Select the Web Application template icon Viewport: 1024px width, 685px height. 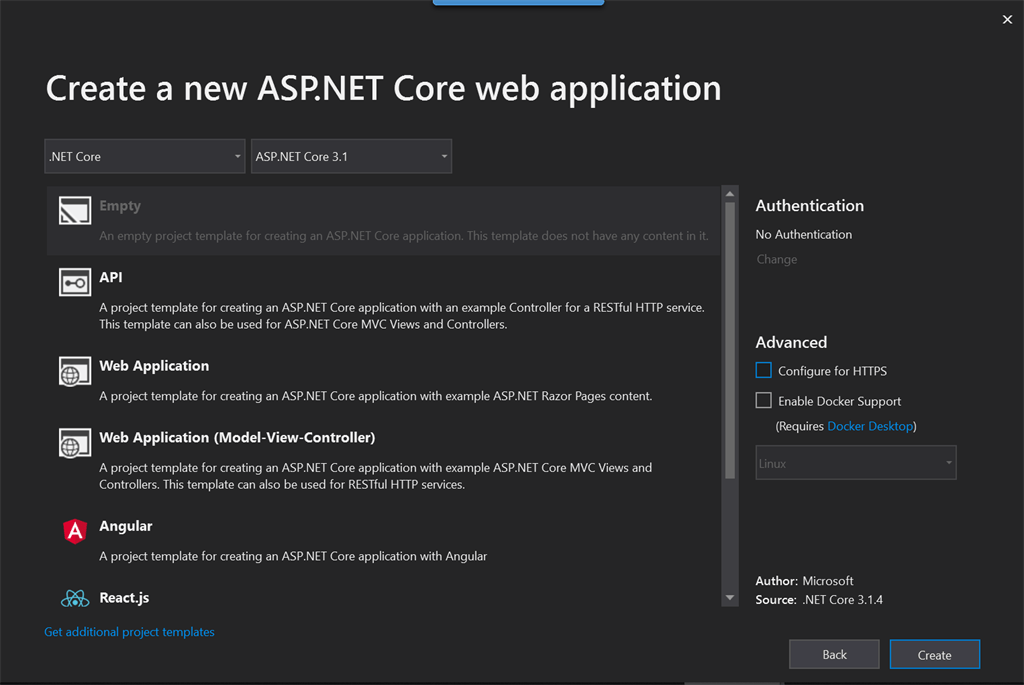[x=74, y=372]
